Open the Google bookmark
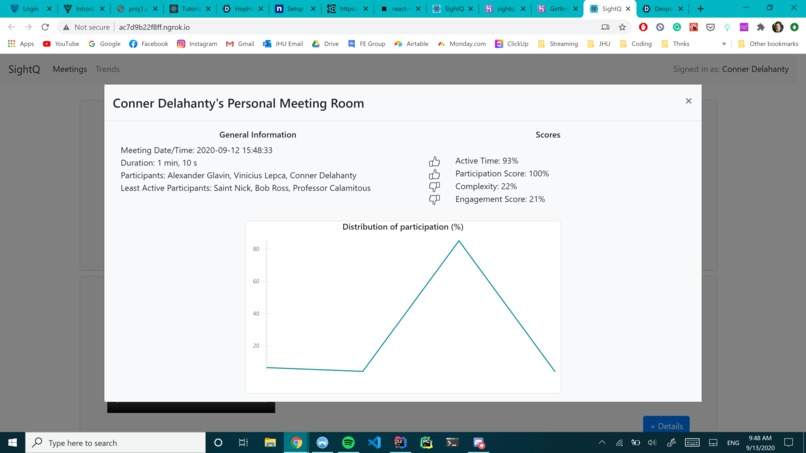The image size is (806, 453). pos(104,44)
